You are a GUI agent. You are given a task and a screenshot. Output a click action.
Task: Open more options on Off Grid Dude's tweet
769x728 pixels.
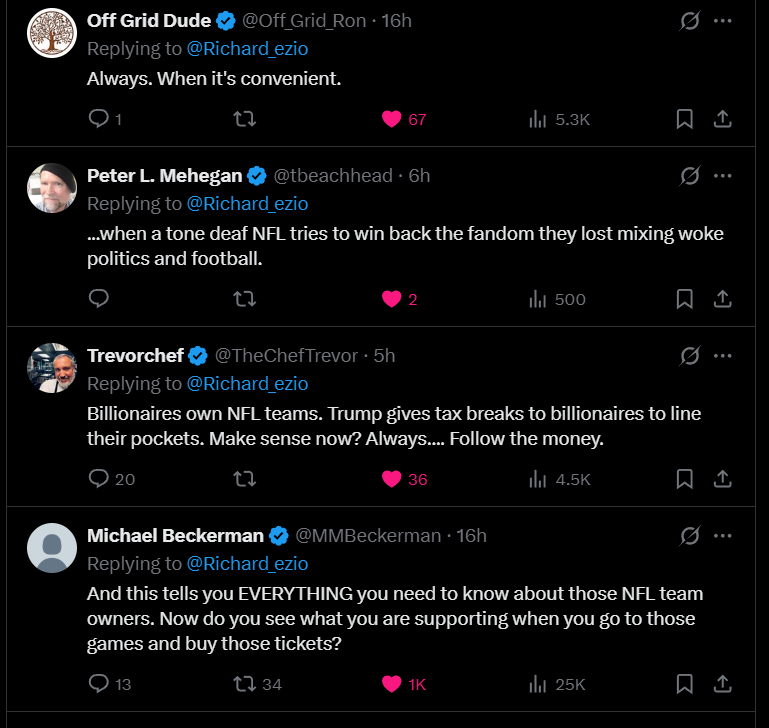723,20
